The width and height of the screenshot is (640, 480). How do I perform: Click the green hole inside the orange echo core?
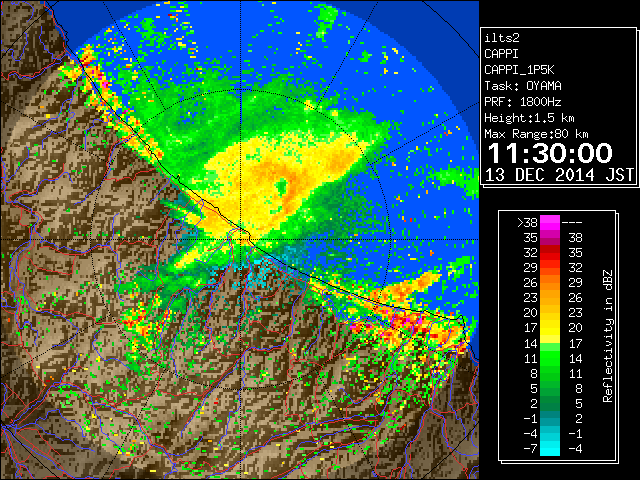point(281,186)
